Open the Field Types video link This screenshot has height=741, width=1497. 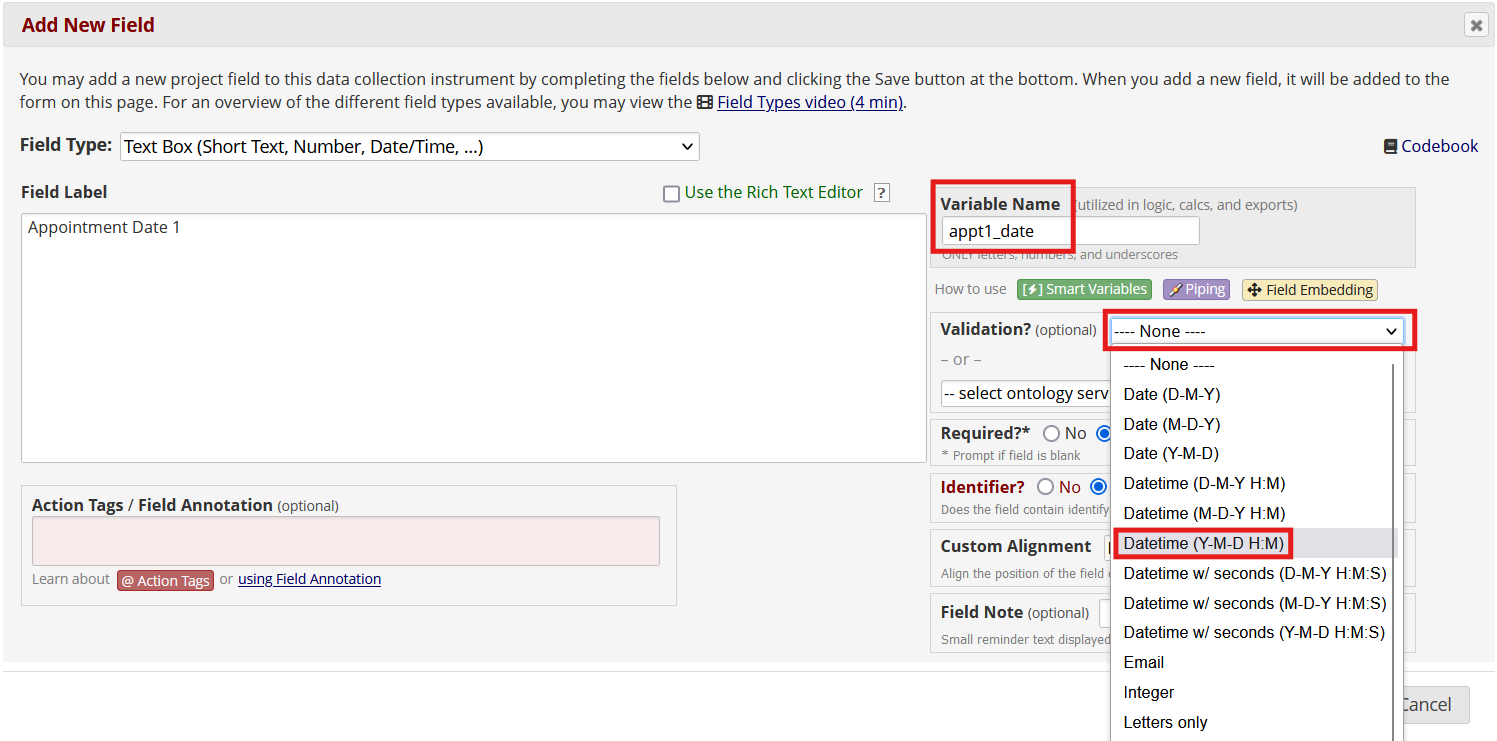pyautogui.click(x=809, y=102)
